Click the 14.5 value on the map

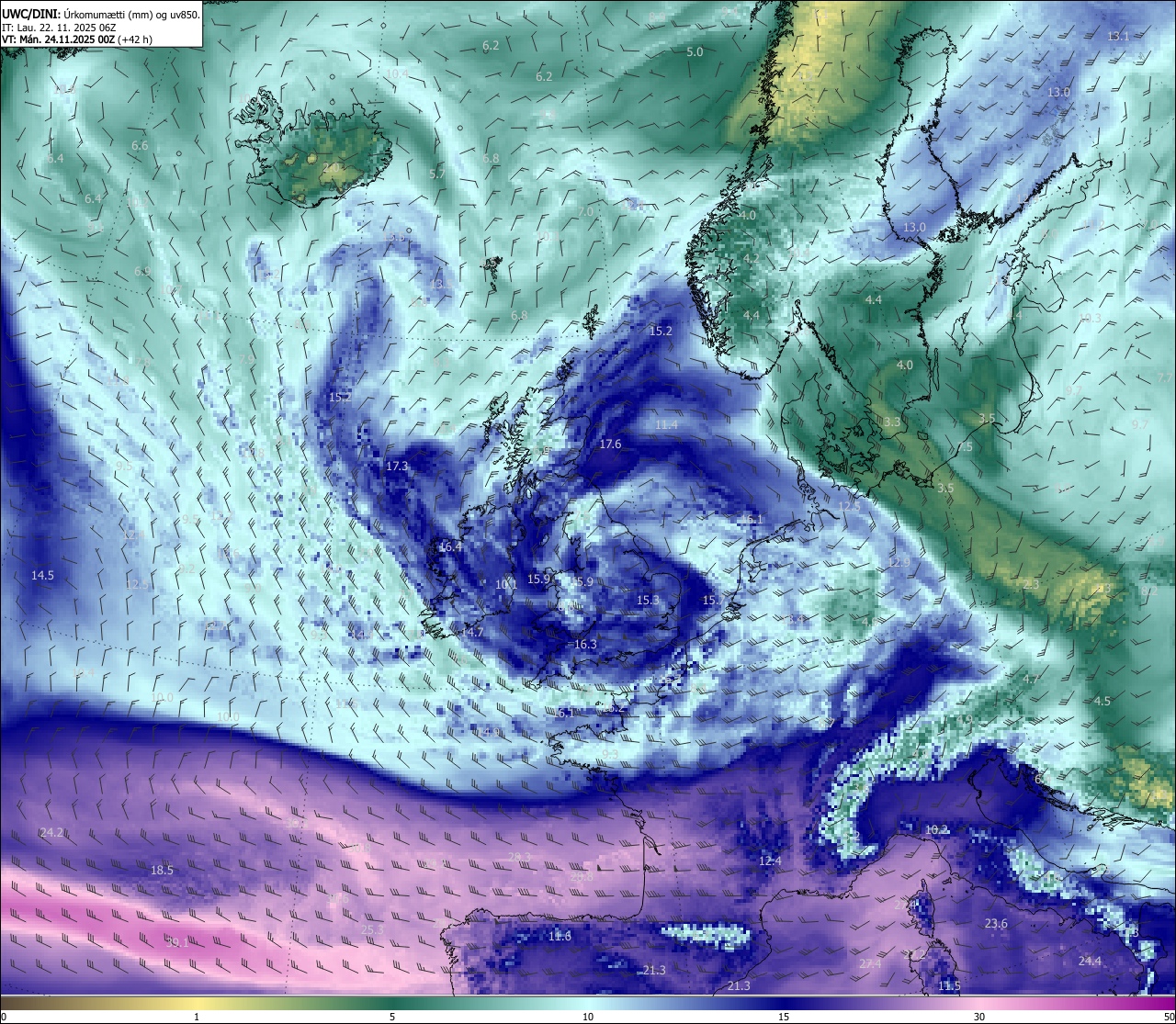point(42,576)
